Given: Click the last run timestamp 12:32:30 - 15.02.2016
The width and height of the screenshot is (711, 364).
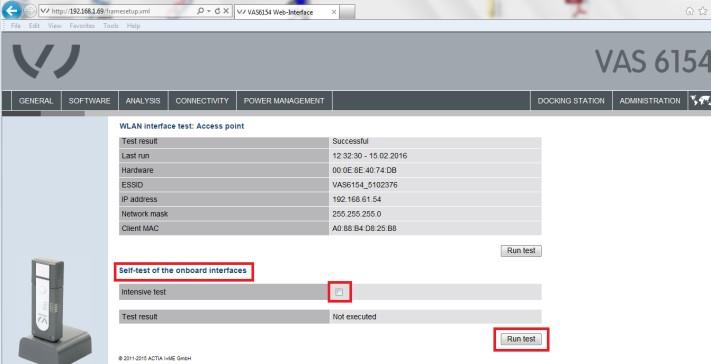Looking at the screenshot, I should [370, 156].
